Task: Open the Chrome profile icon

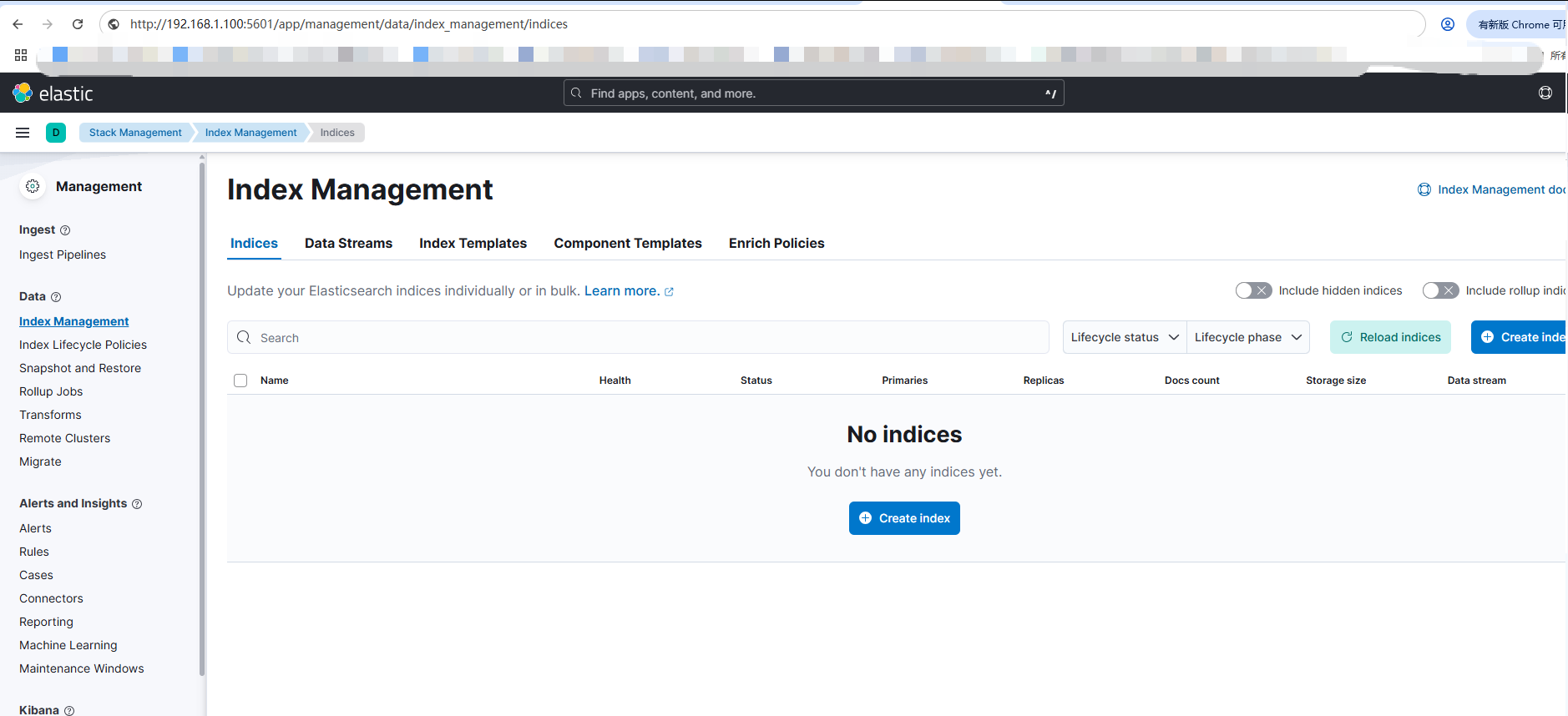Action: click(x=1448, y=24)
